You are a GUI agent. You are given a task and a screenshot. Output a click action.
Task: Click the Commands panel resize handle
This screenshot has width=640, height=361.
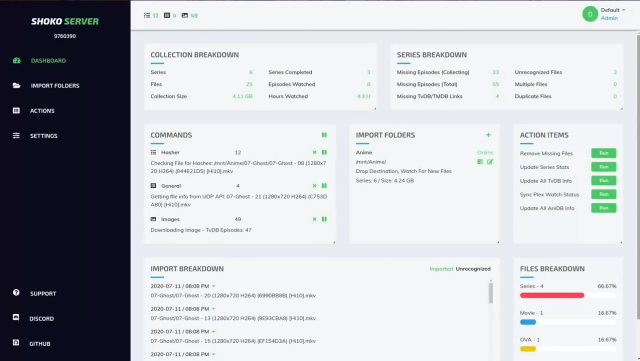point(334,242)
